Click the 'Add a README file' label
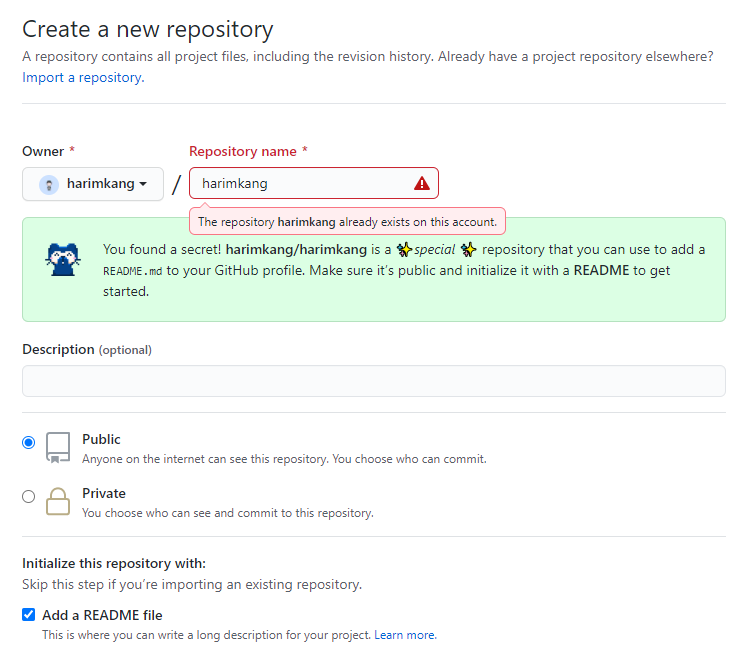The width and height of the screenshot is (749, 656). pyautogui.click(x=102, y=615)
